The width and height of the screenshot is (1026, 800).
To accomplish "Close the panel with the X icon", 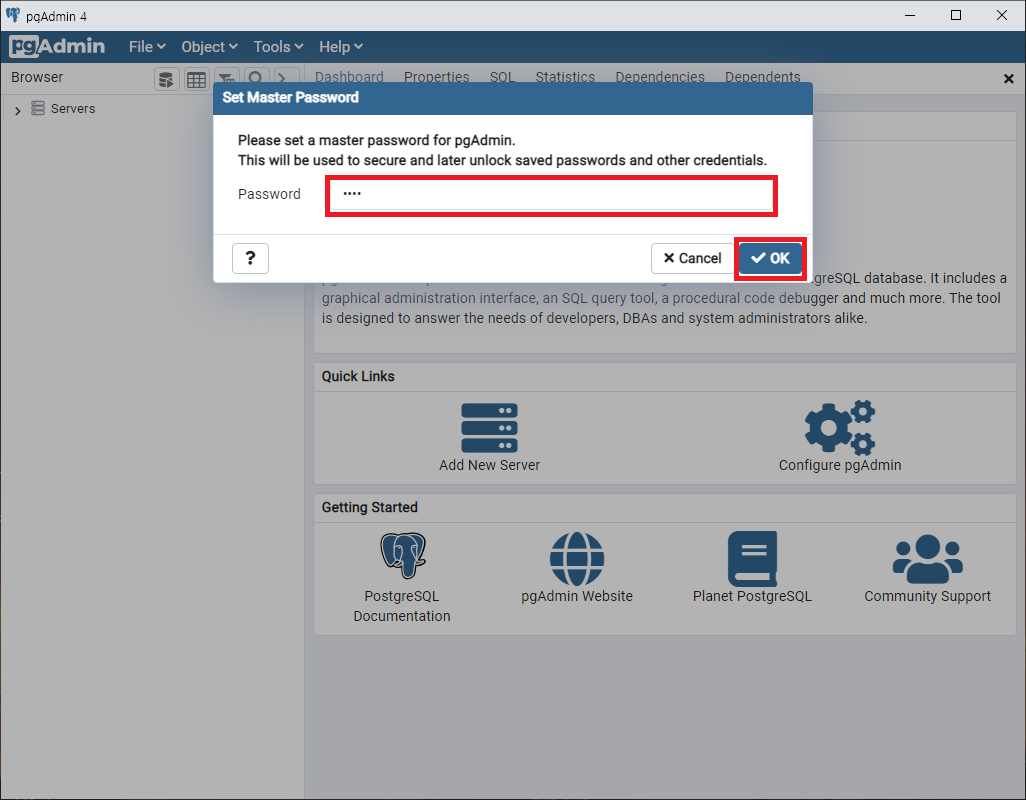I will (1008, 79).
